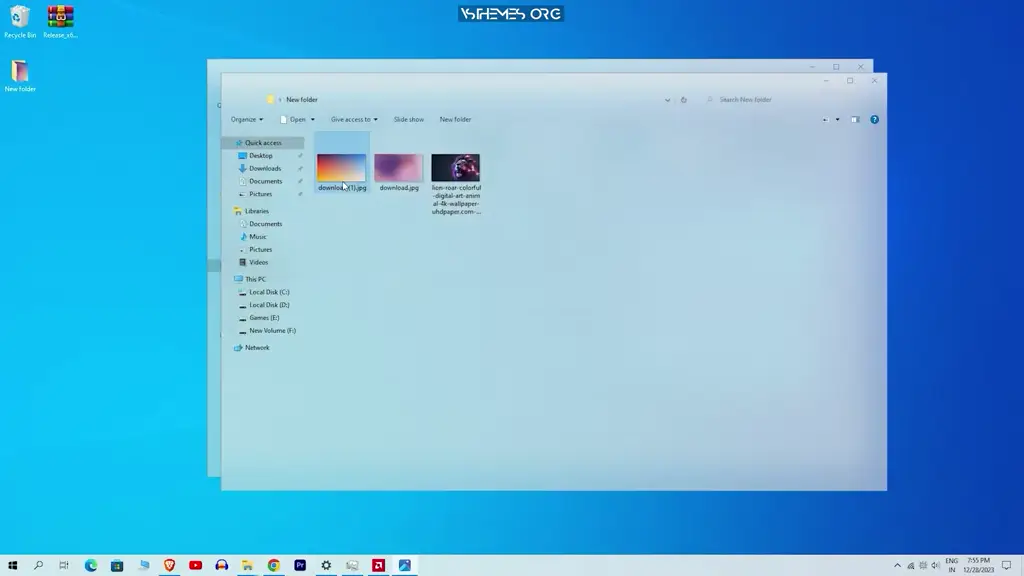Unpin Desktop from Quick access
The height and width of the screenshot is (576, 1024).
click(x=300, y=155)
